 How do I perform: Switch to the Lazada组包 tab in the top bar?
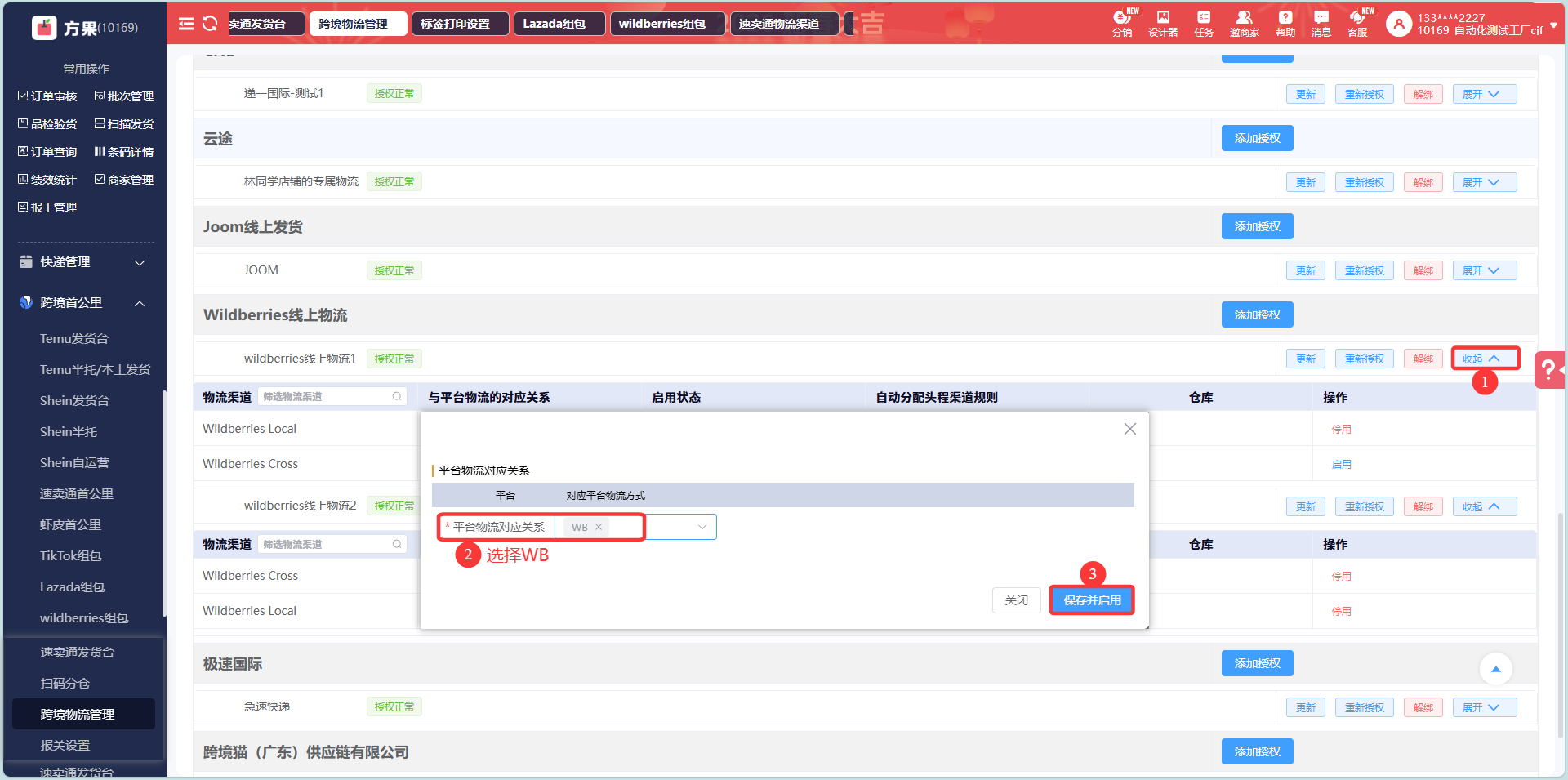coord(559,24)
